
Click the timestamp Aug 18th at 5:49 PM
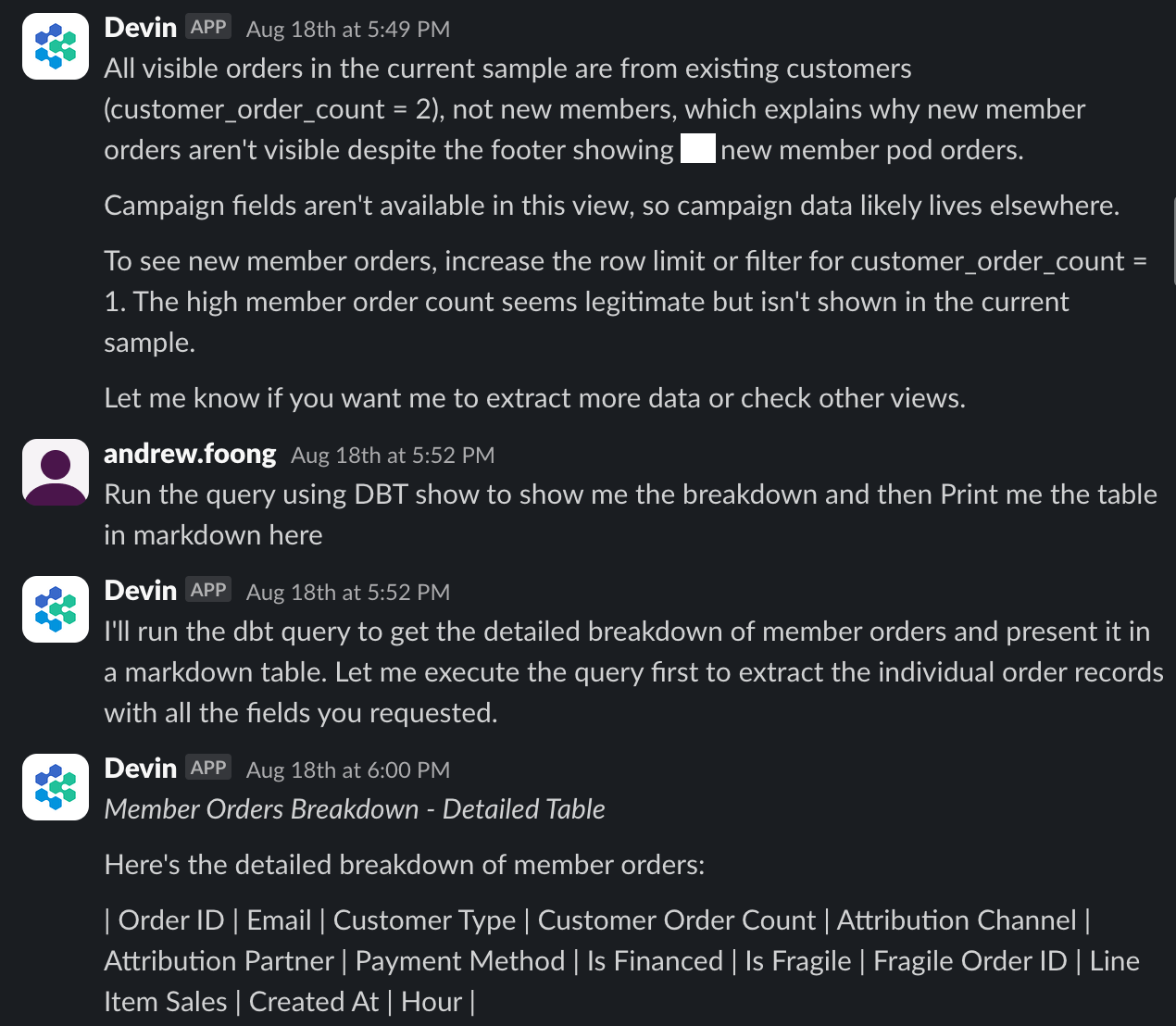tap(348, 30)
